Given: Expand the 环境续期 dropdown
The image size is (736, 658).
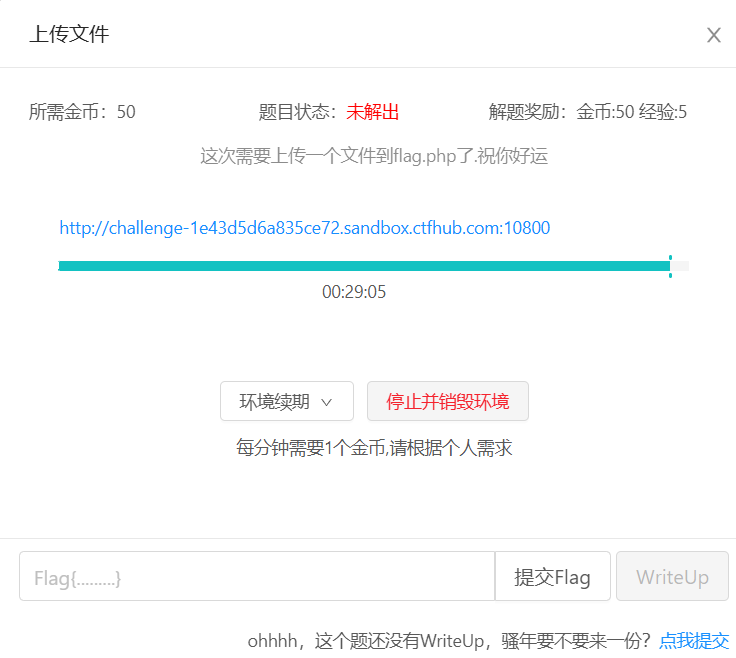Looking at the screenshot, I should (x=286, y=402).
